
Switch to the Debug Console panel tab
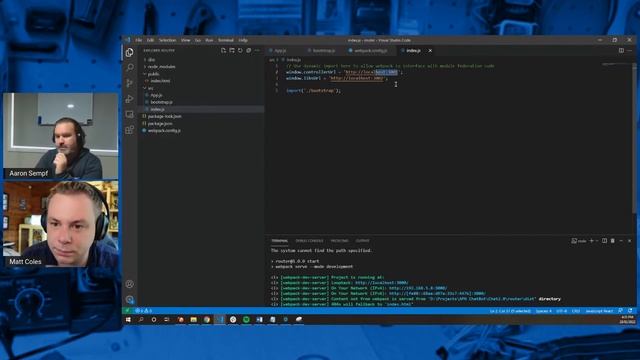[309, 241]
